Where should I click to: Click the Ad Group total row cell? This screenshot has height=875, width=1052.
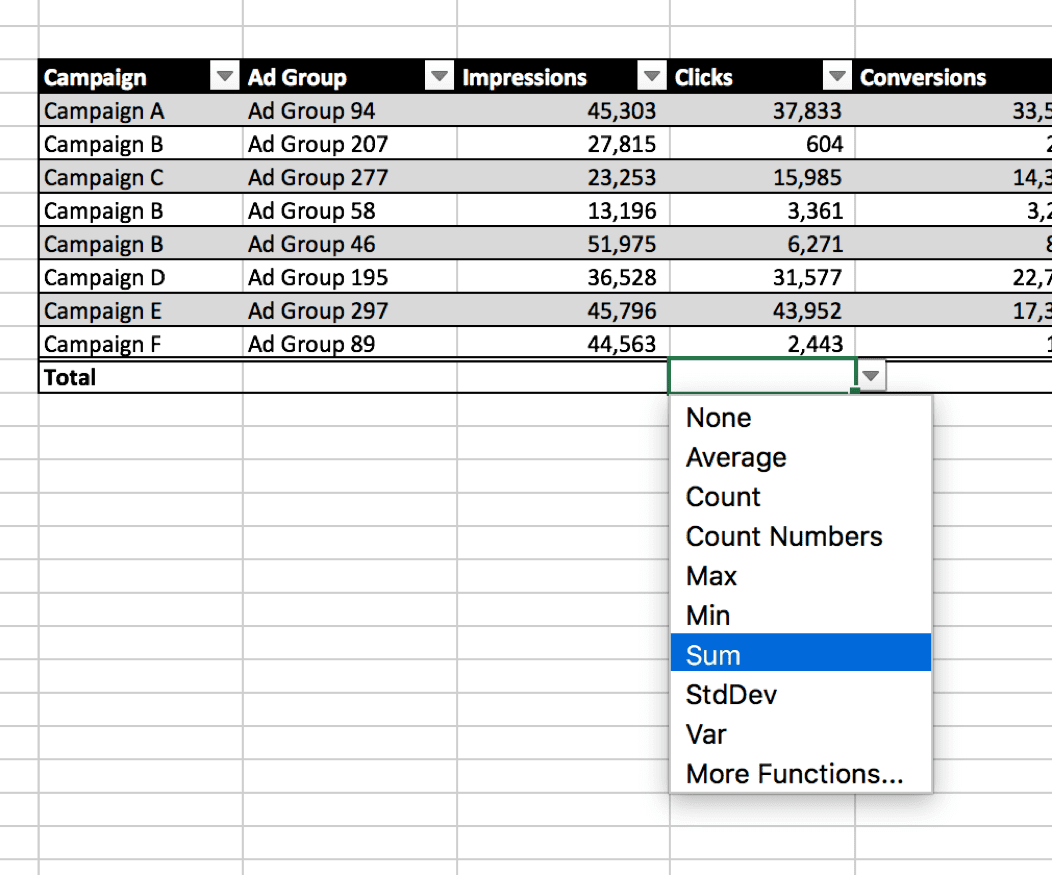click(350, 377)
